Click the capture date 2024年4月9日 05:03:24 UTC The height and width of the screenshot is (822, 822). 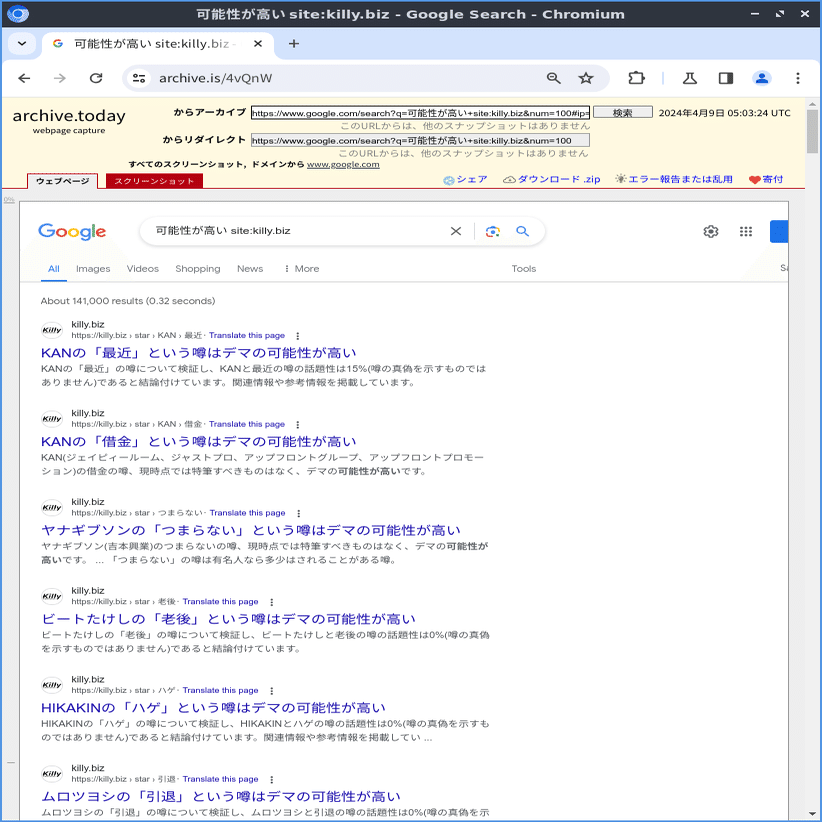tap(724, 113)
